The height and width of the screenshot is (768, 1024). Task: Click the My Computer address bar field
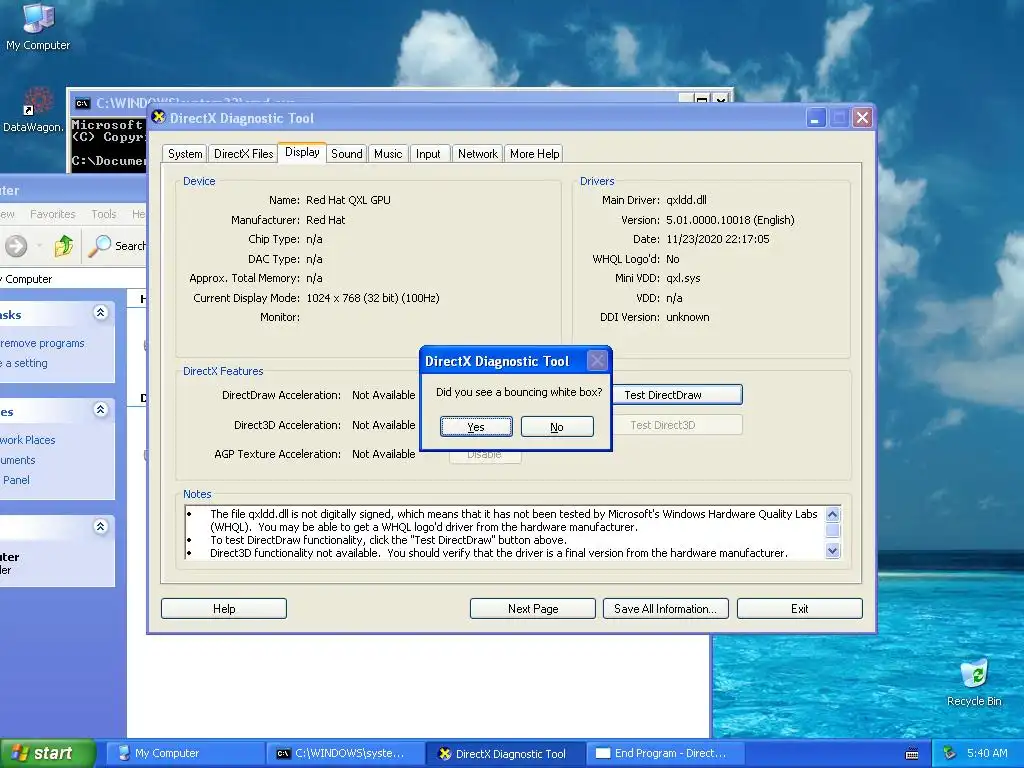(73, 279)
